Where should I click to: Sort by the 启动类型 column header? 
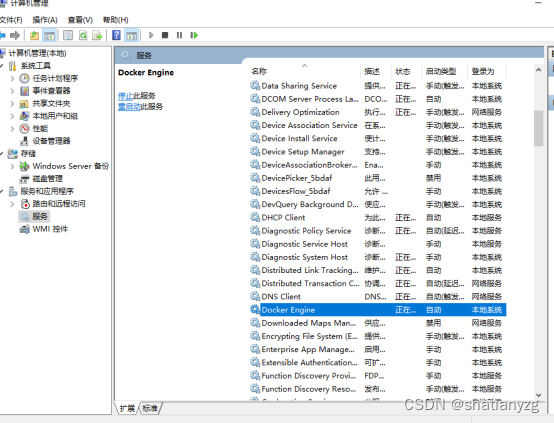click(x=444, y=71)
